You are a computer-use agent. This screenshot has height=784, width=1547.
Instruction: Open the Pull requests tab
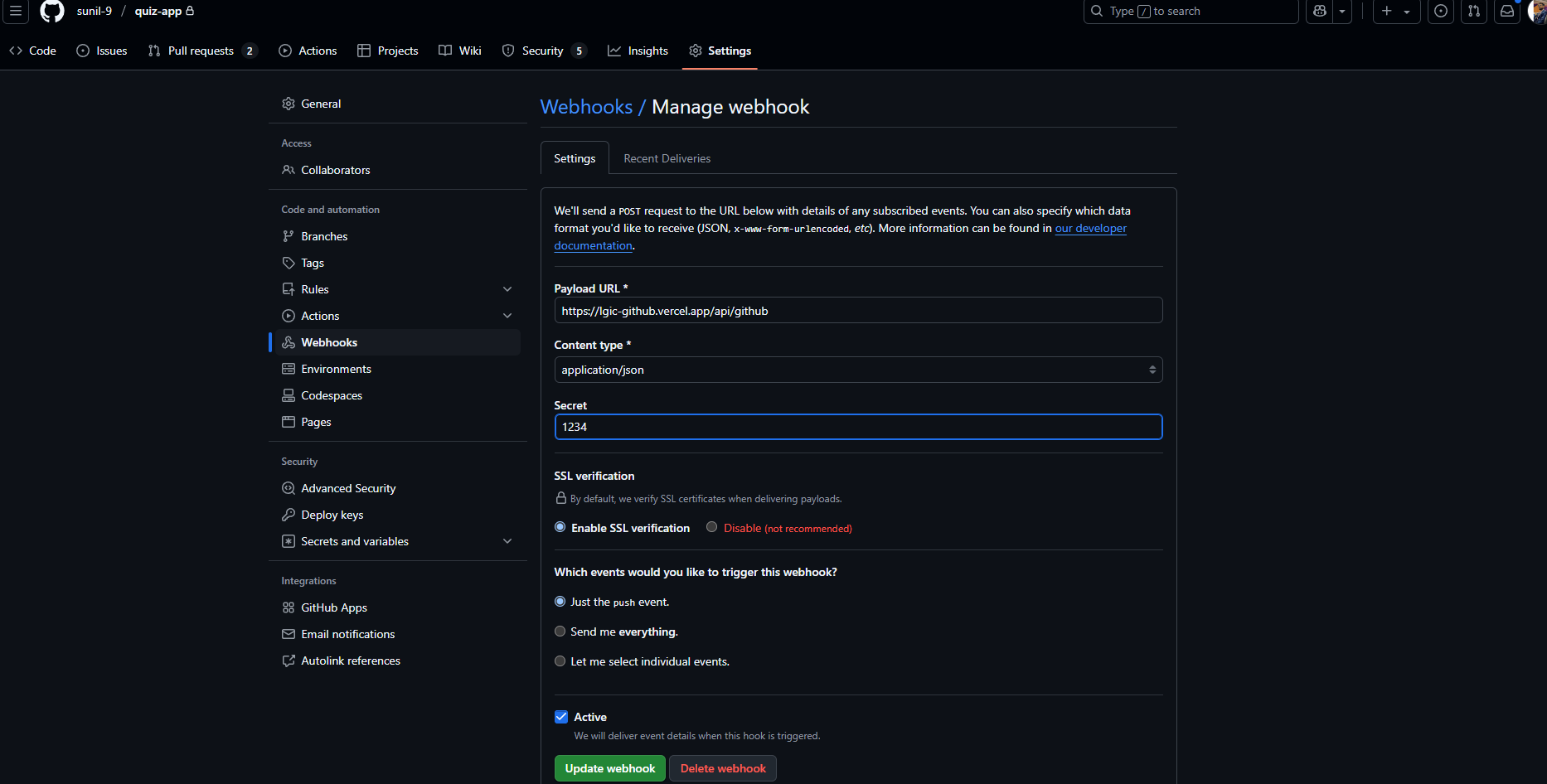(202, 51)
